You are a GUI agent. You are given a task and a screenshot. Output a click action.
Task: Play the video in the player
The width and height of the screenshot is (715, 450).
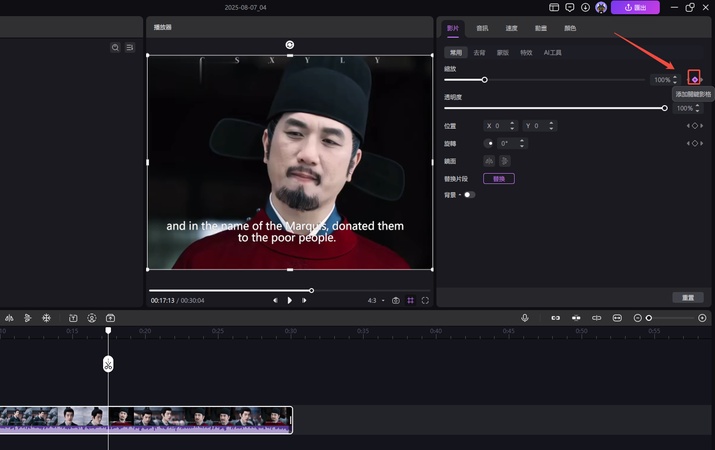290,300
